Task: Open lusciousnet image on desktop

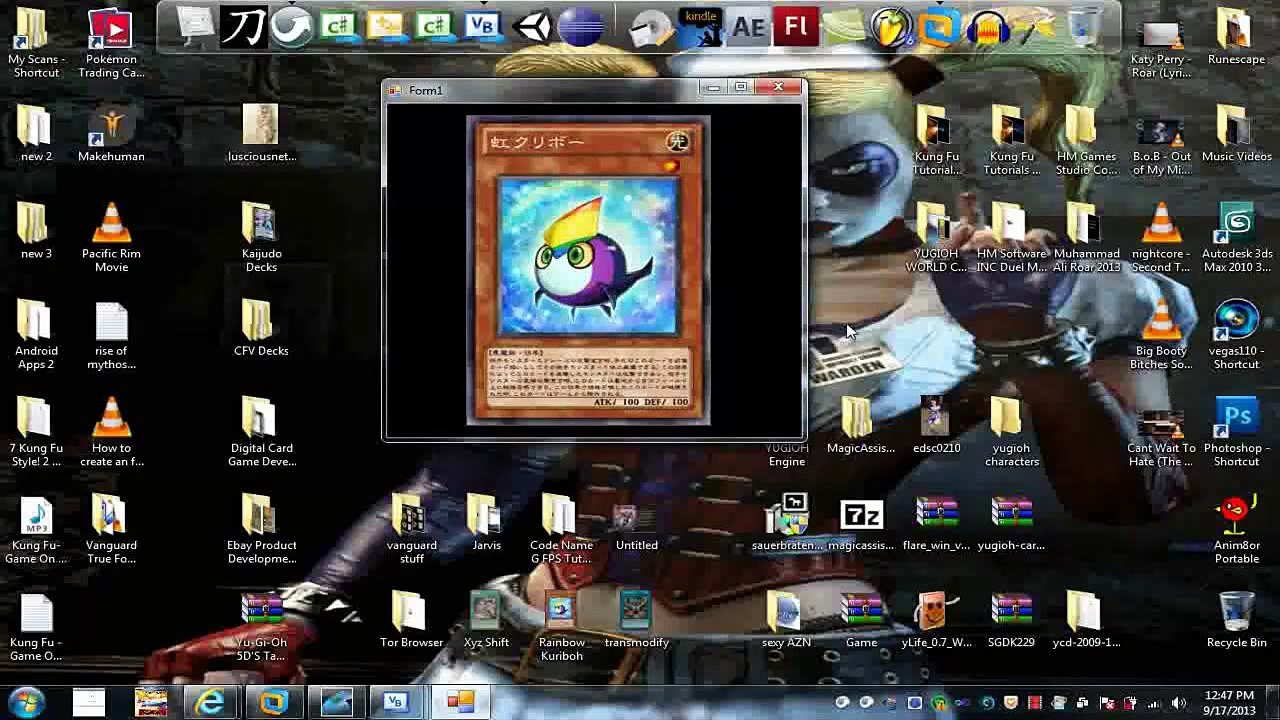Action: pyautogui.click(x=261, y=133)
